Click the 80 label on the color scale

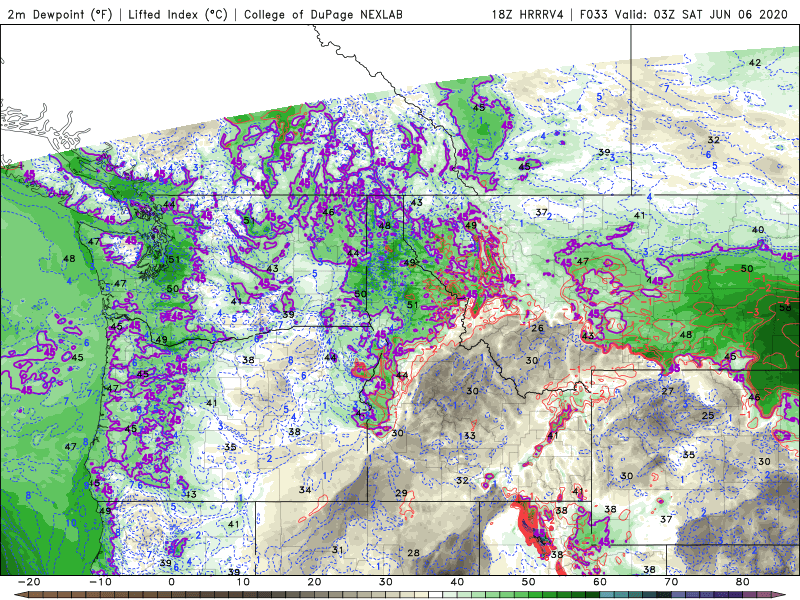(x=743, y=582)
